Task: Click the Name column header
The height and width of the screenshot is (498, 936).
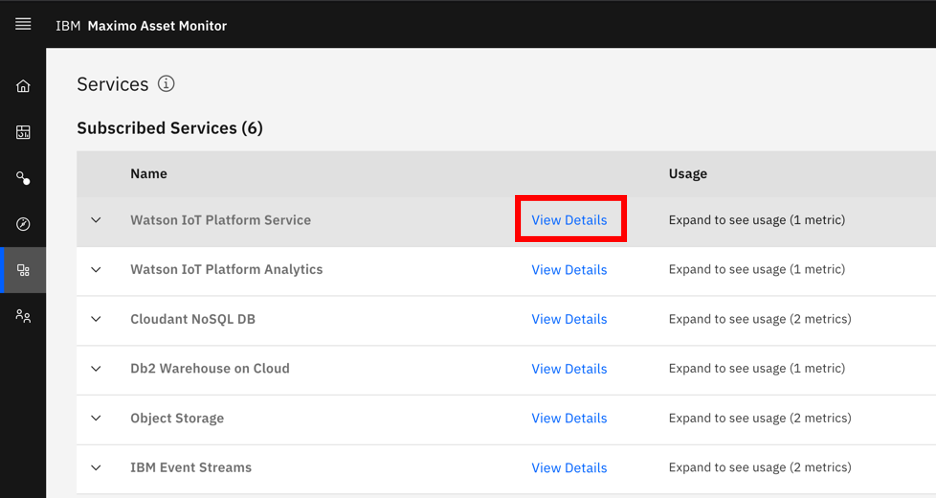Action: (149, 174)
